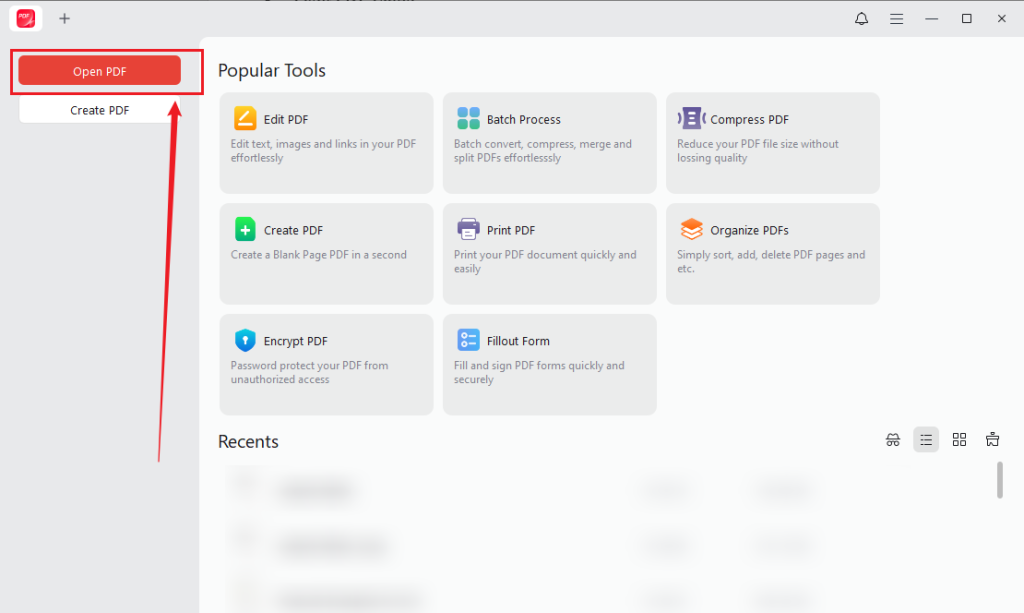Open notifications bell icon
Image resolution: width=1024 pixels, height=613 pixels.
tap(861, 18)
